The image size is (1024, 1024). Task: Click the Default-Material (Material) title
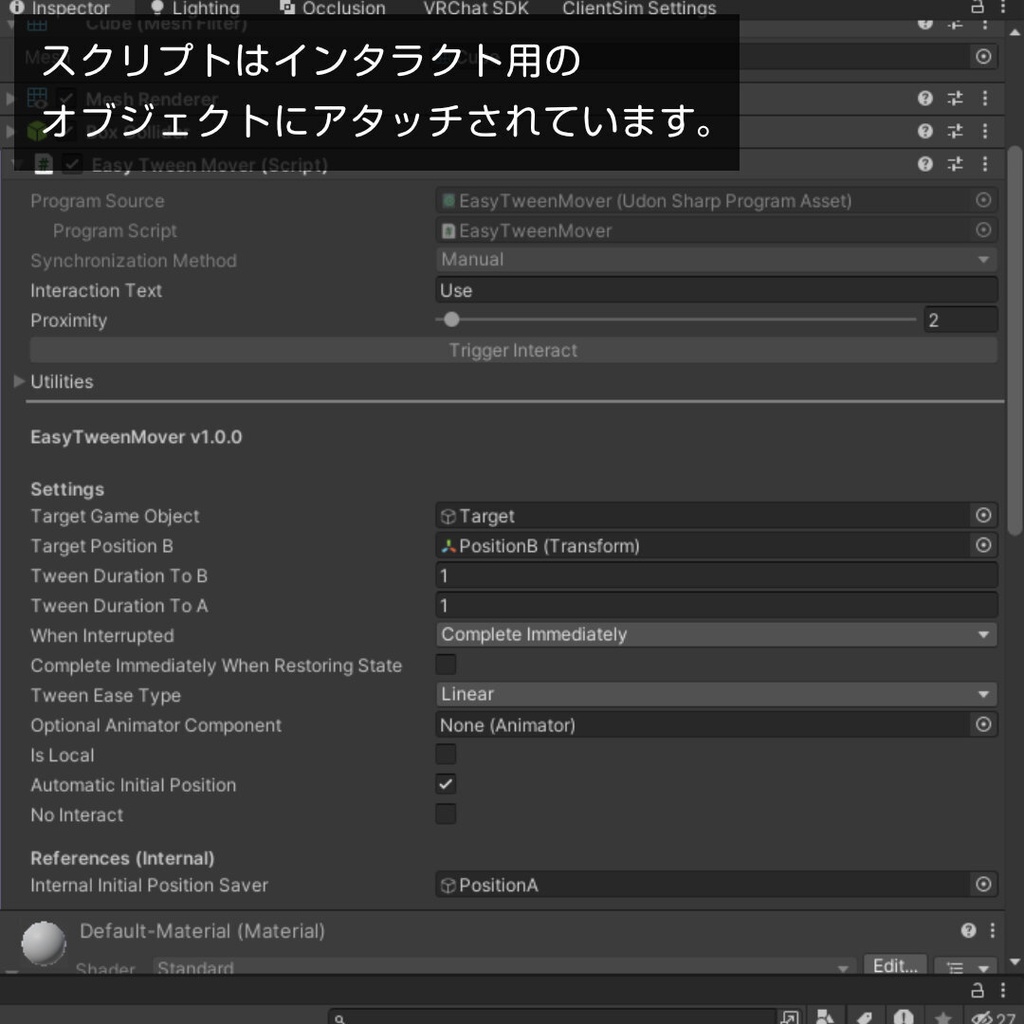[x=202, y=931]
